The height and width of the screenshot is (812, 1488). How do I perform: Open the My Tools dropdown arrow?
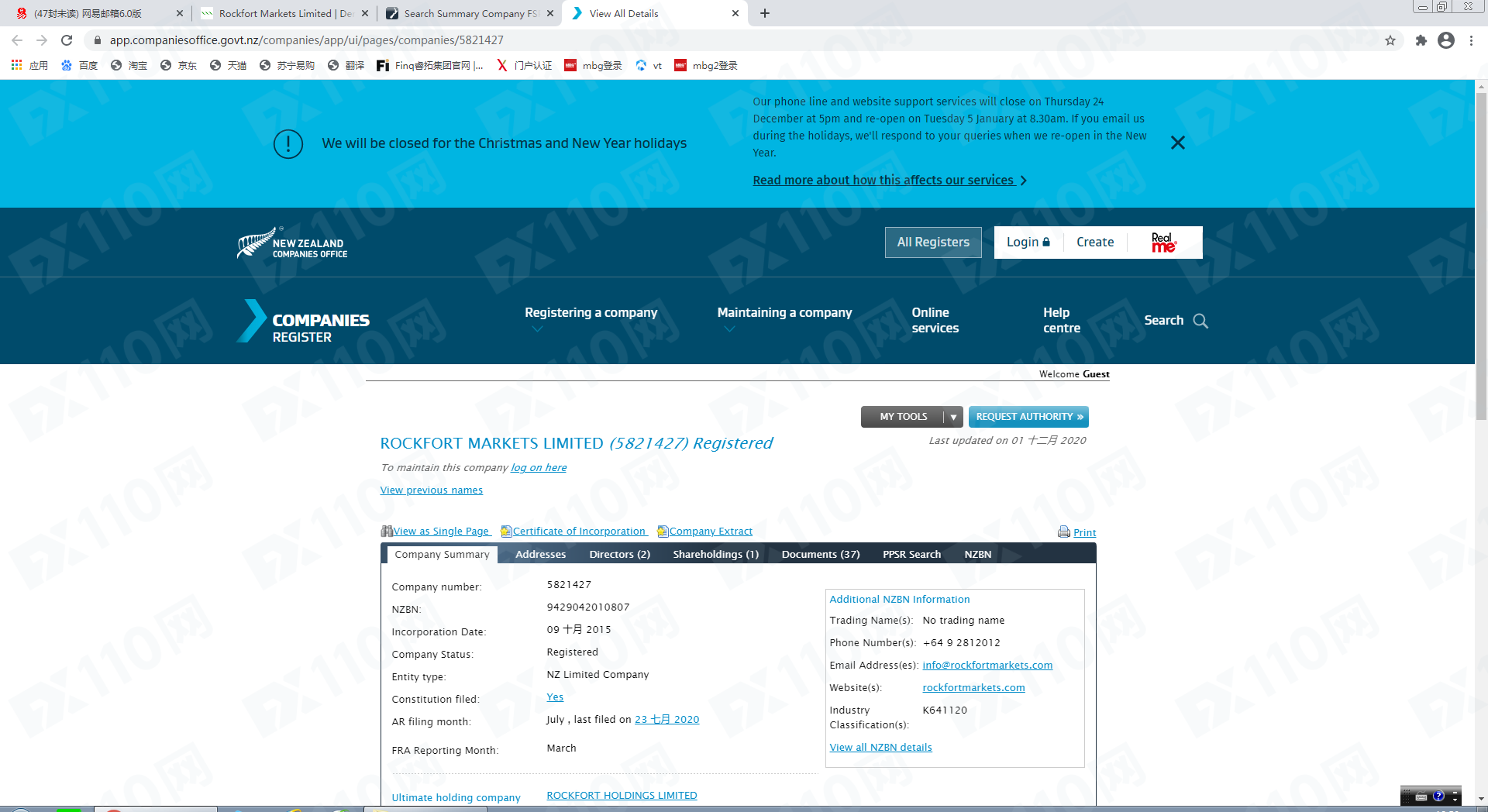[953, 417]
